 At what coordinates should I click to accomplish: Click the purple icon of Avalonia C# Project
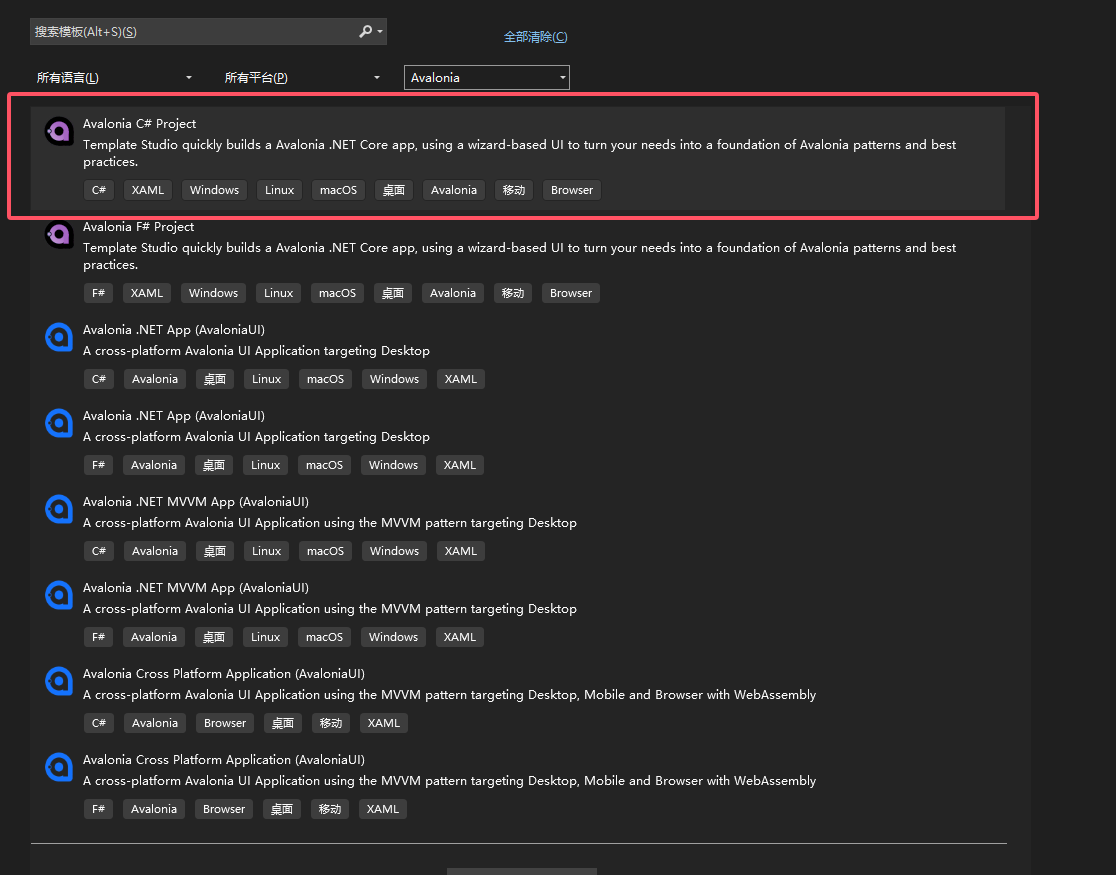click(x=59, y=131)
